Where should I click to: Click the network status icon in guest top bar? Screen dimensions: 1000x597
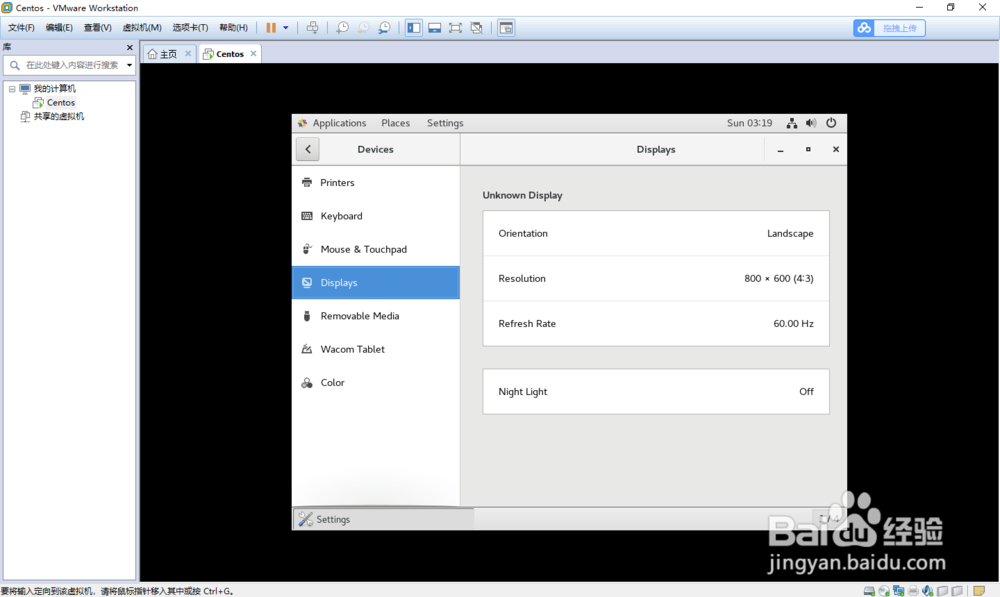[791, 123]
